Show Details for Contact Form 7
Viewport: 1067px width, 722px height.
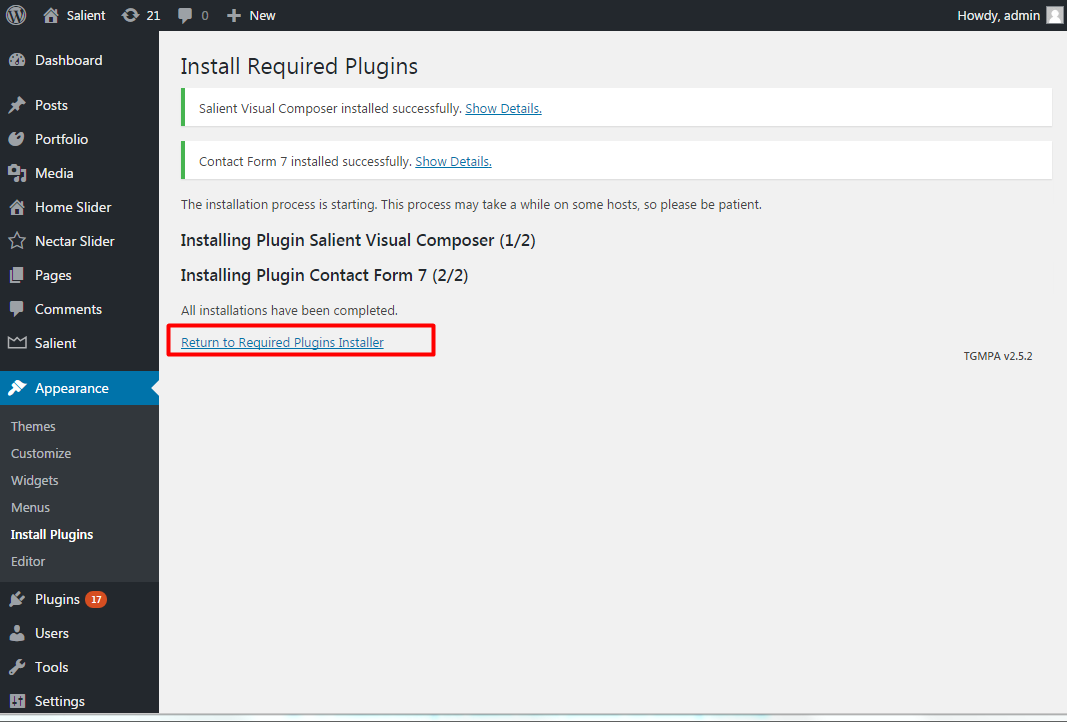pyautogui.click(x=453, y=161)
